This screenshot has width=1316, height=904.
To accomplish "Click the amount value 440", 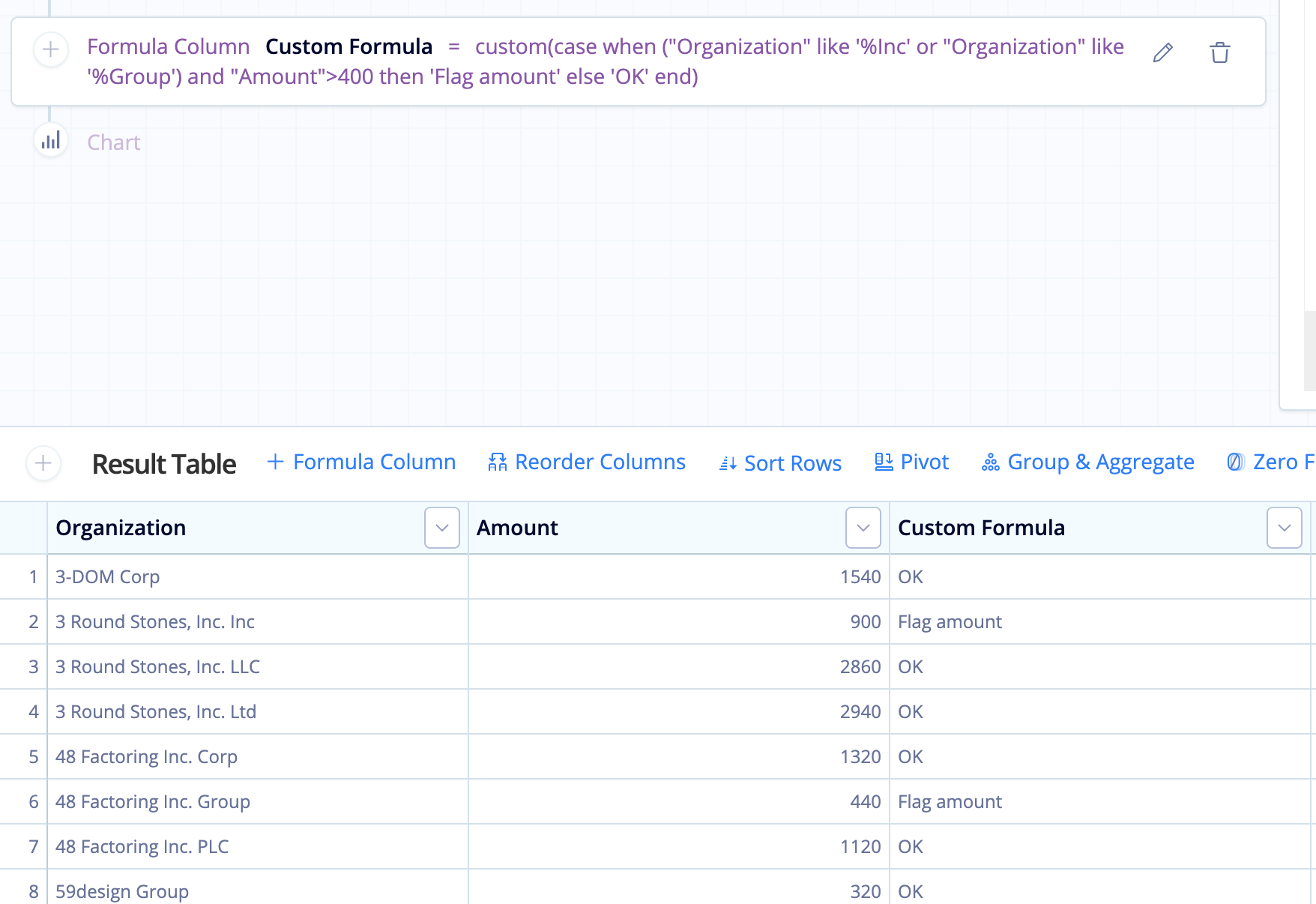I will coord(866,801).
